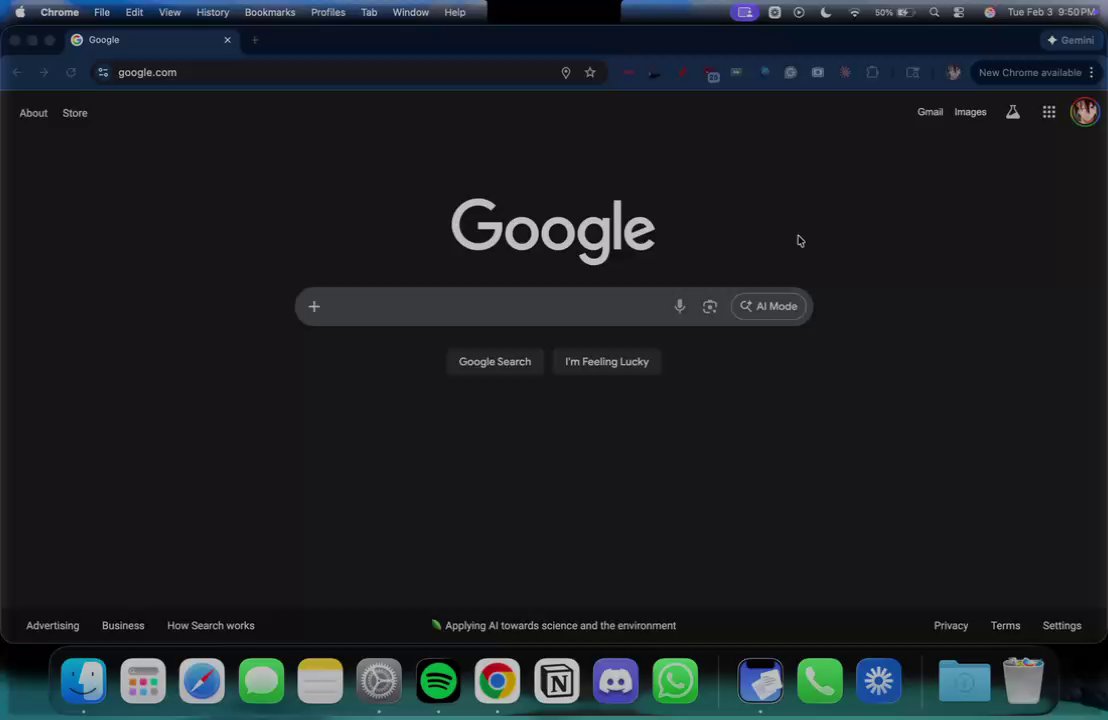Open Control Center in menu bar

click(959, 12)
